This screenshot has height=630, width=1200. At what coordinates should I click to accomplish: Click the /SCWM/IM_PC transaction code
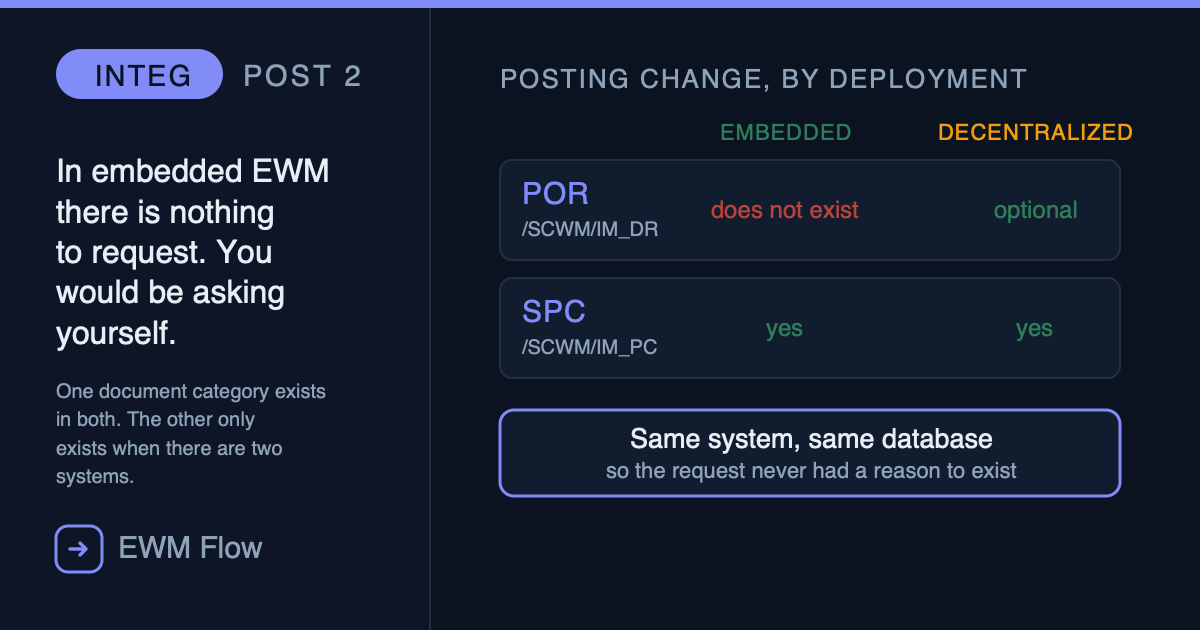tap(590, 348)
